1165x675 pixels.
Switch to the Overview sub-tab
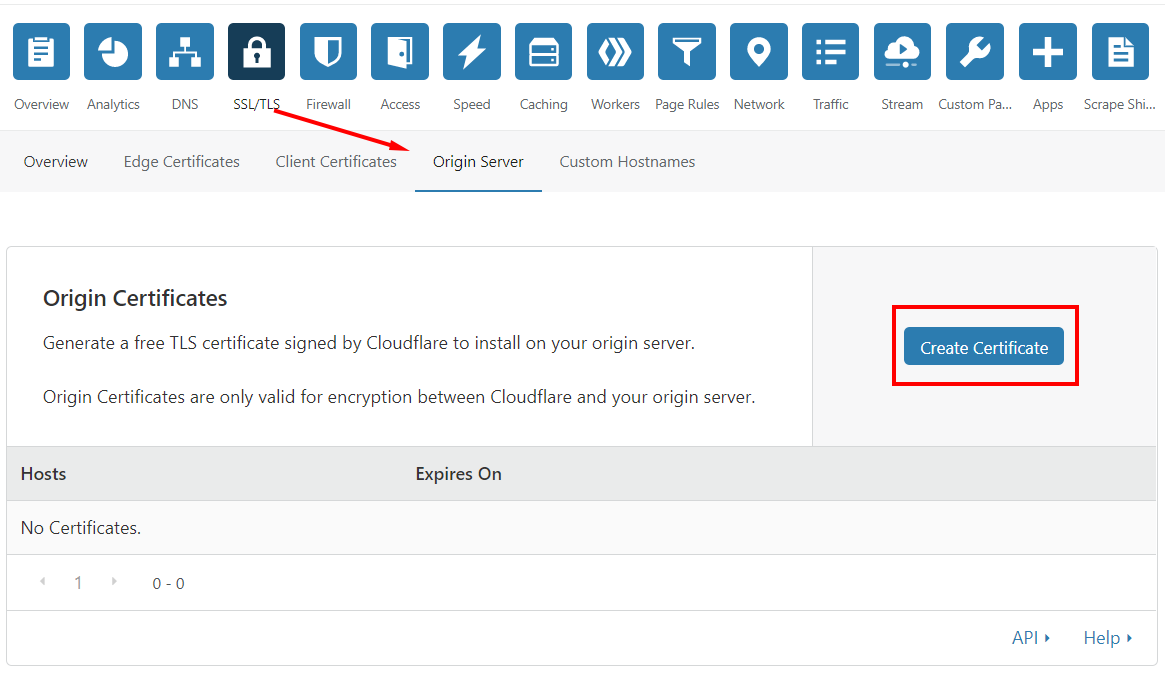click(56, 161)
